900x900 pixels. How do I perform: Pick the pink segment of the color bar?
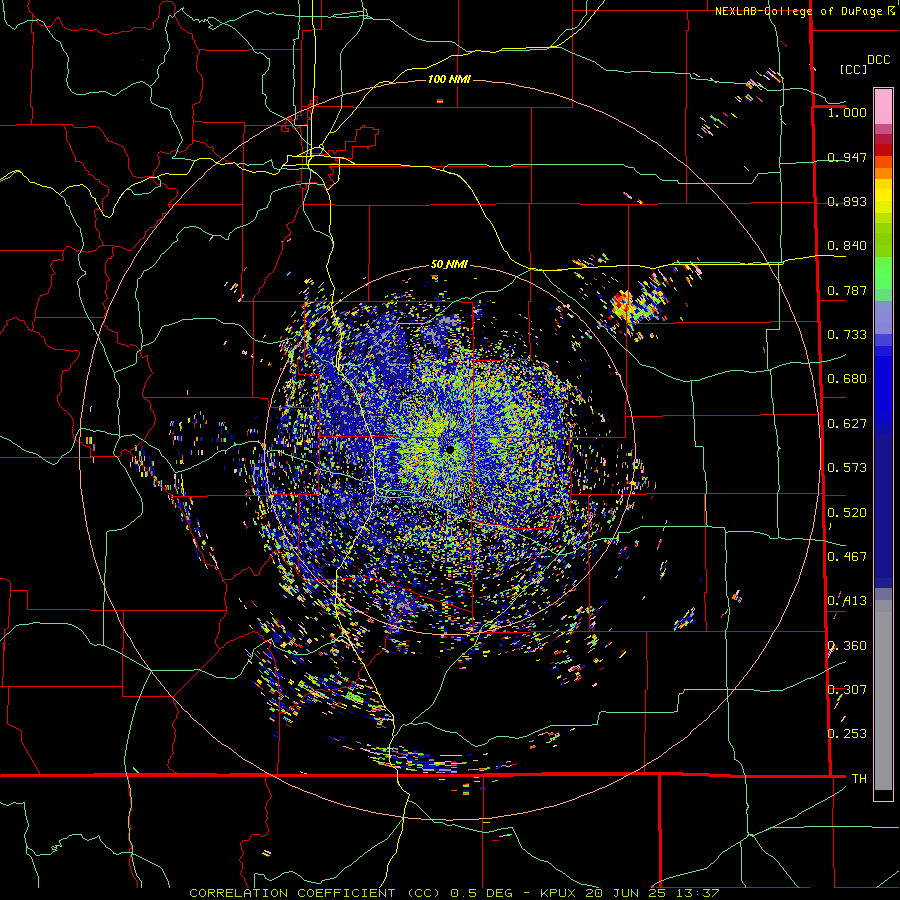pos(883,106)
